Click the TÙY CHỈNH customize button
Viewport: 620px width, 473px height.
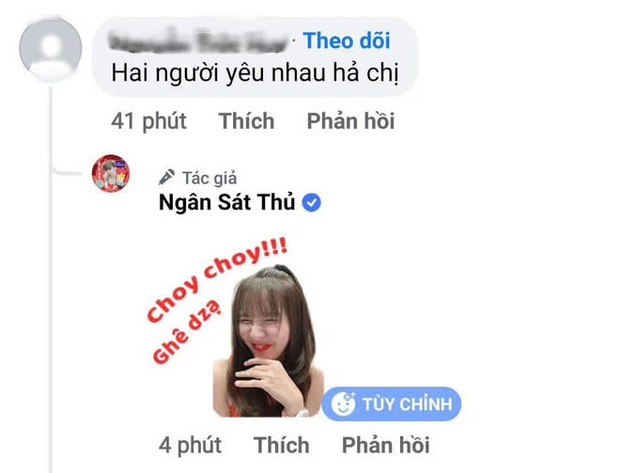391,404
